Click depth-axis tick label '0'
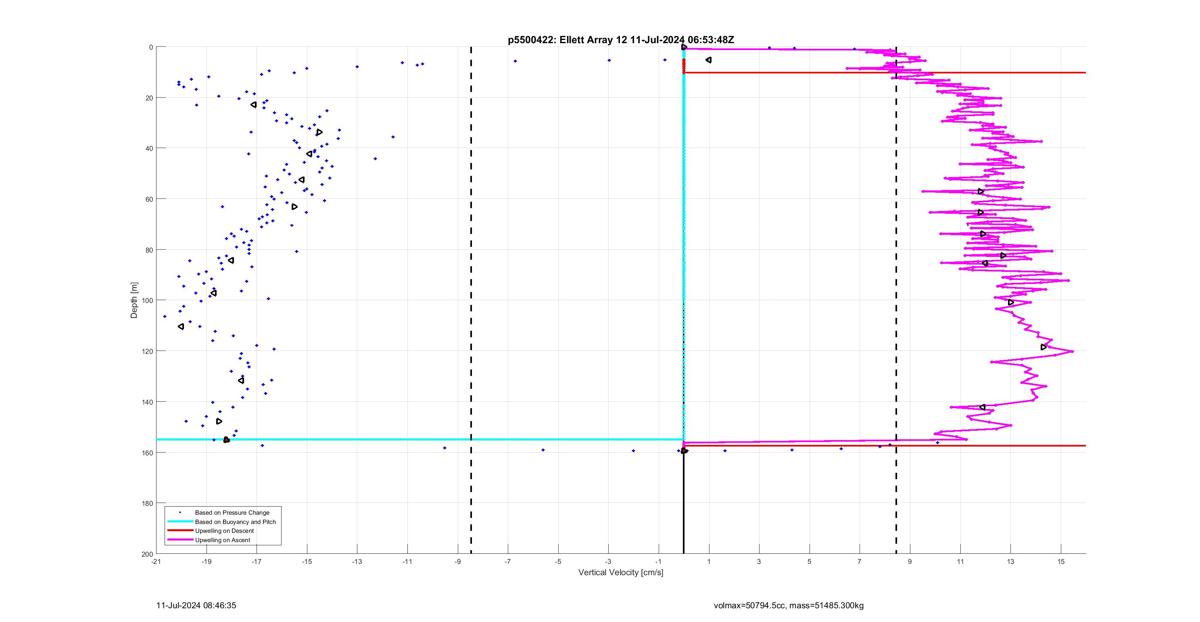Image resolution: width=1200 pixels, height=622 pixels. 150,47
